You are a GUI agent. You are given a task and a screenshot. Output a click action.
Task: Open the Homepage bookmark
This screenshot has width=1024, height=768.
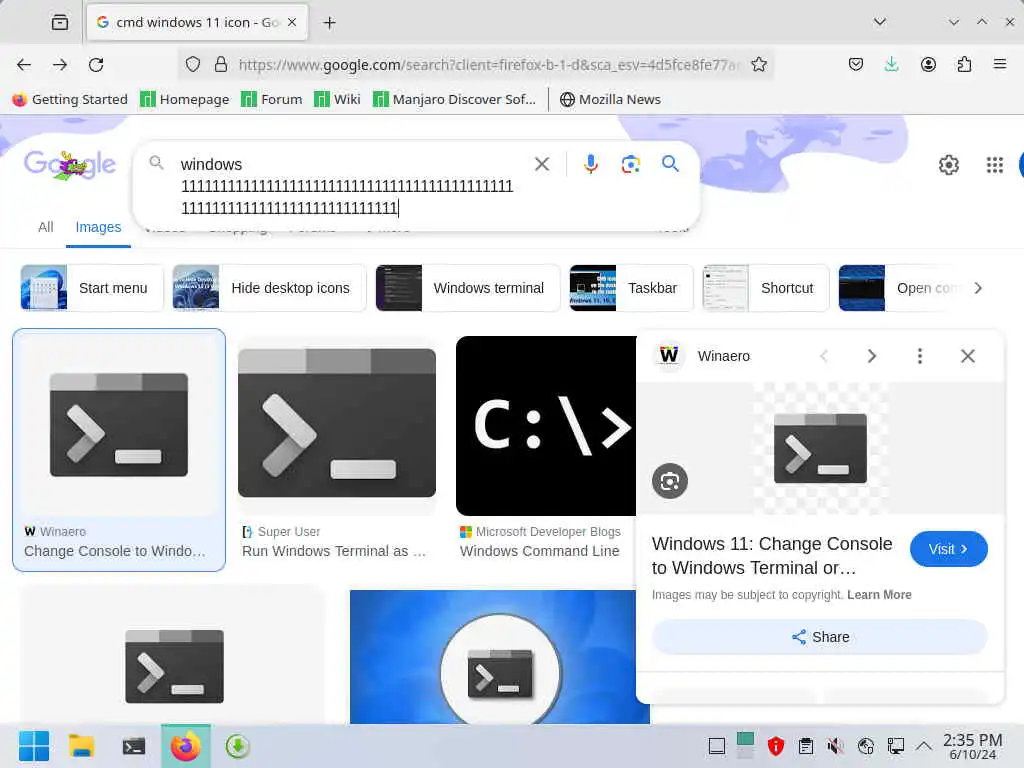coord(185,99)
